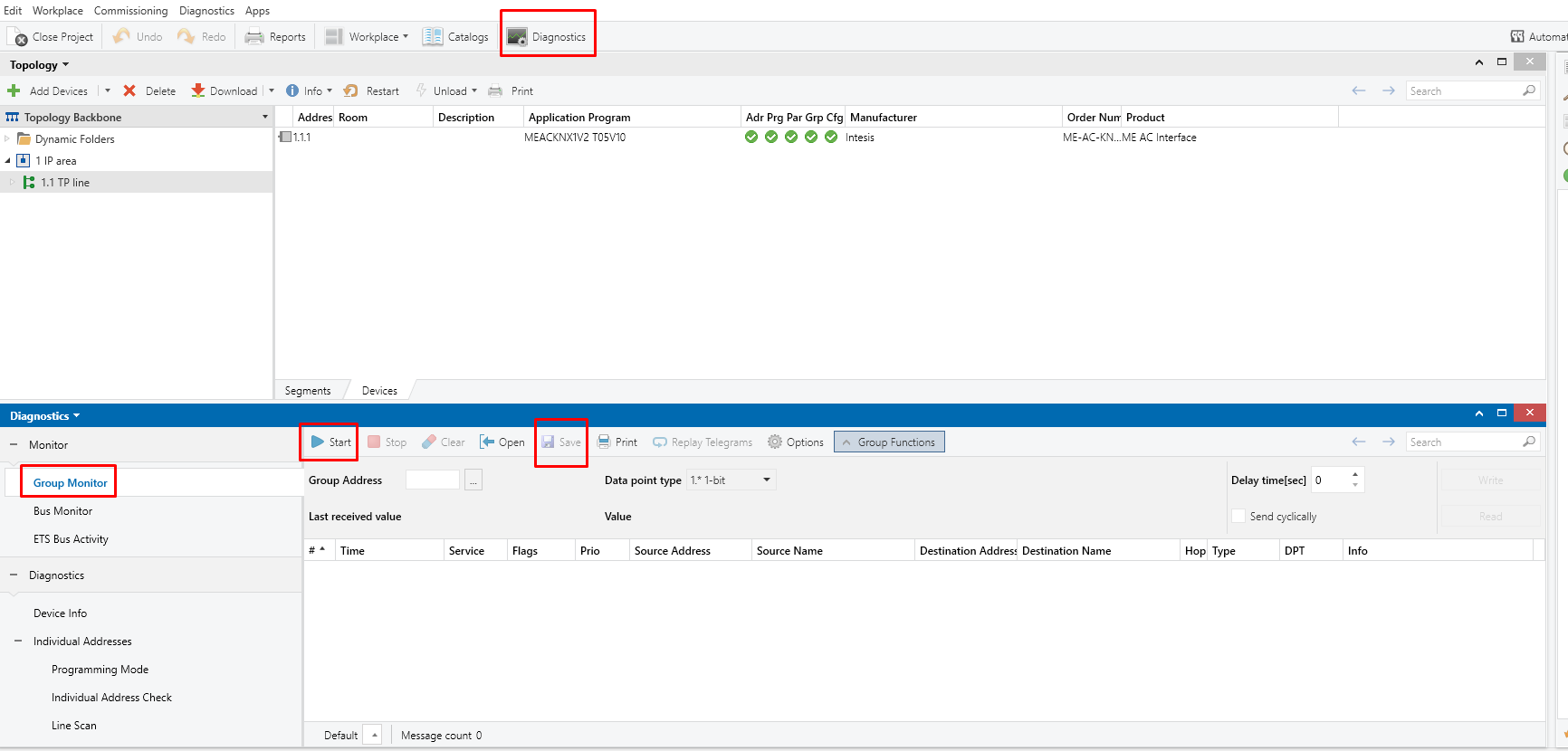
Task: Open Line Scan
Action: [74, 726]
